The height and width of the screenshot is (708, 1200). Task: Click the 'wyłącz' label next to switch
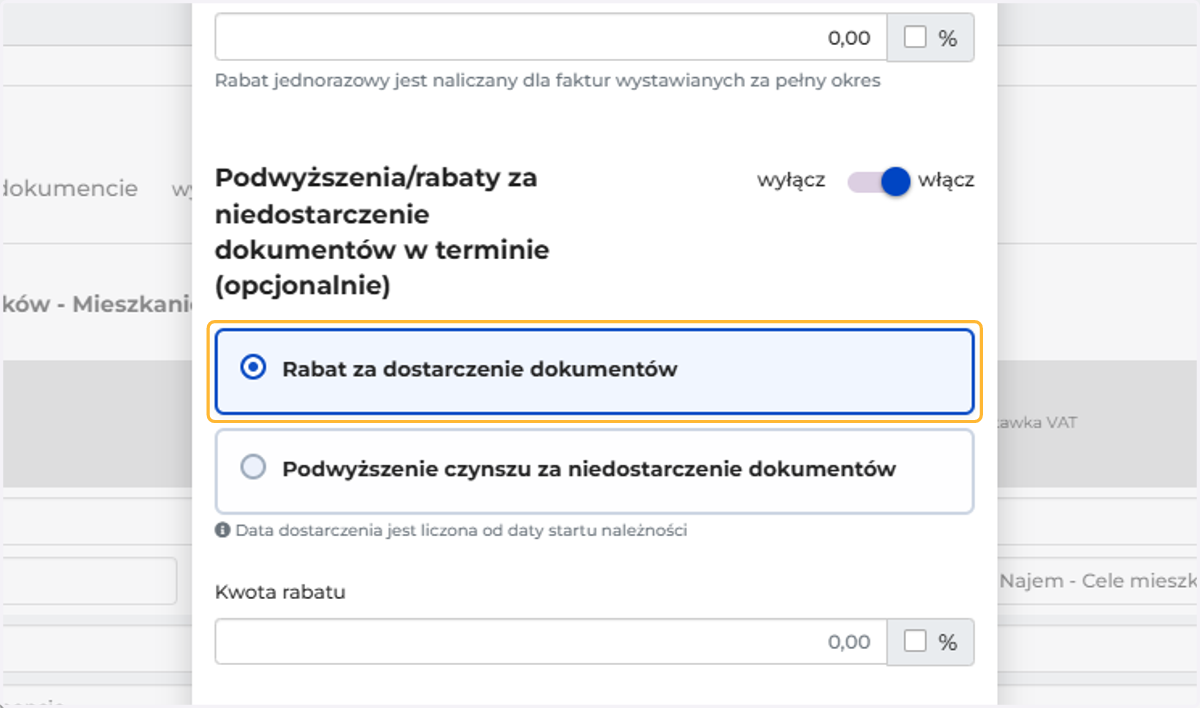coord(791,181)
